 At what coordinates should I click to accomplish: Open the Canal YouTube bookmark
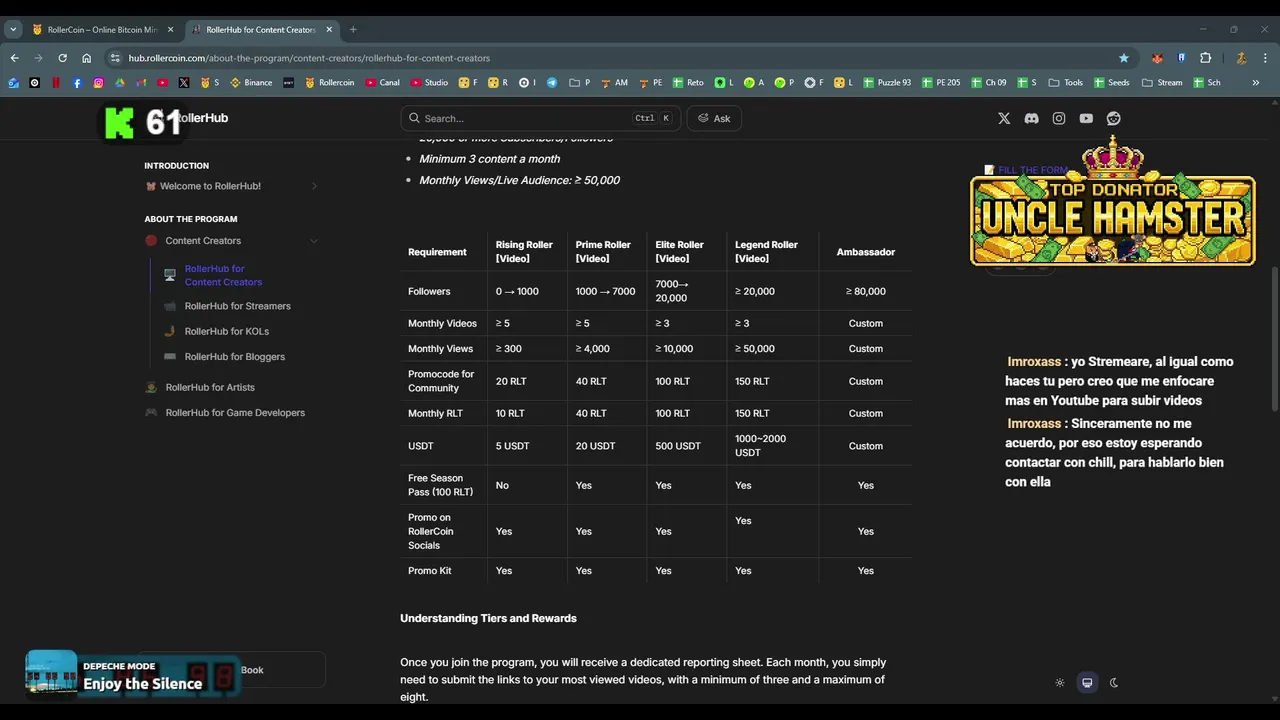(x=382, y=83)
